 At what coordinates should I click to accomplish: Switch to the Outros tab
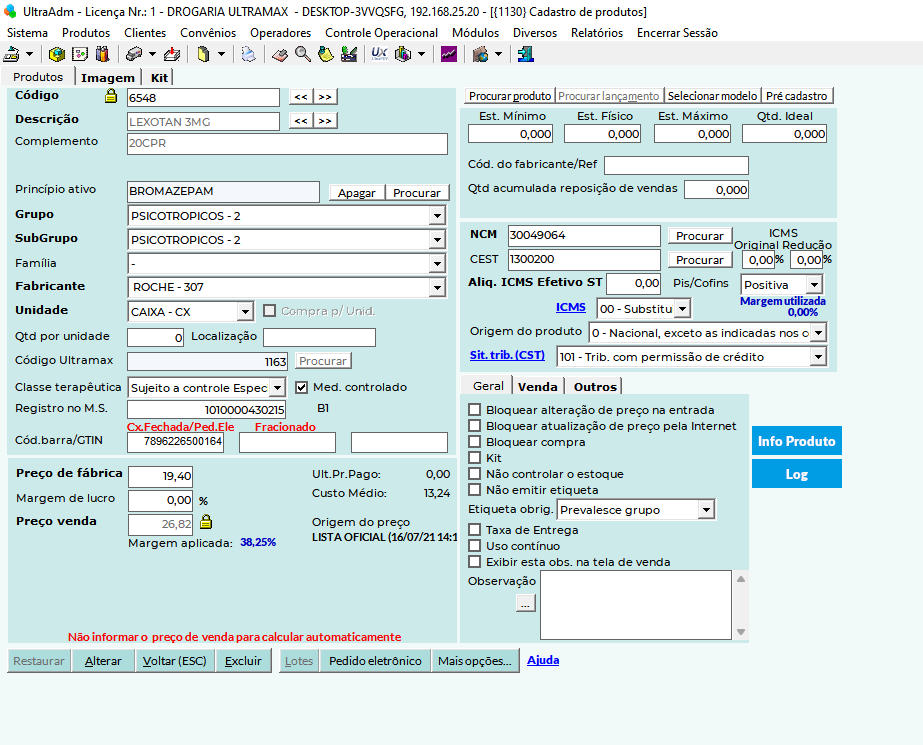pyautogui.click(x=595, y=387)
